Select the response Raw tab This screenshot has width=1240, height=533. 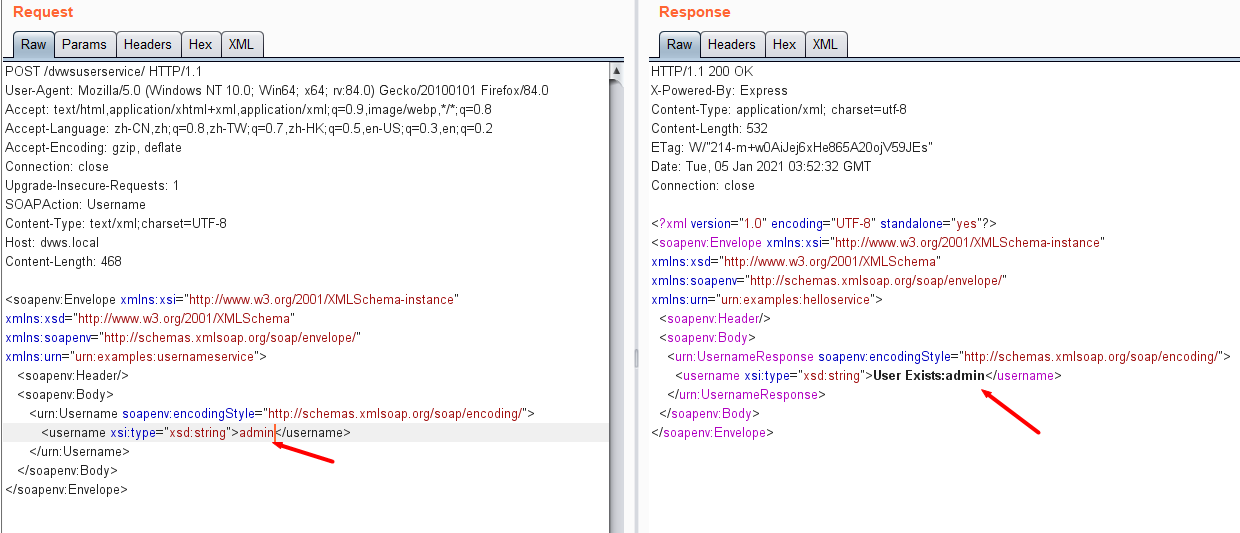pos(679,44)
